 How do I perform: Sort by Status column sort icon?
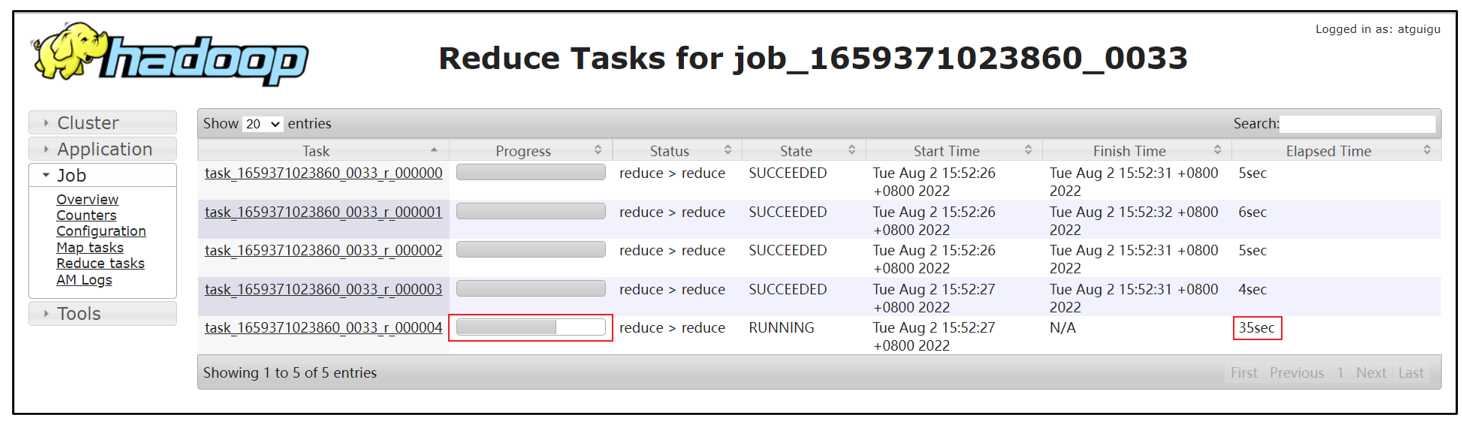coord(727,150)
